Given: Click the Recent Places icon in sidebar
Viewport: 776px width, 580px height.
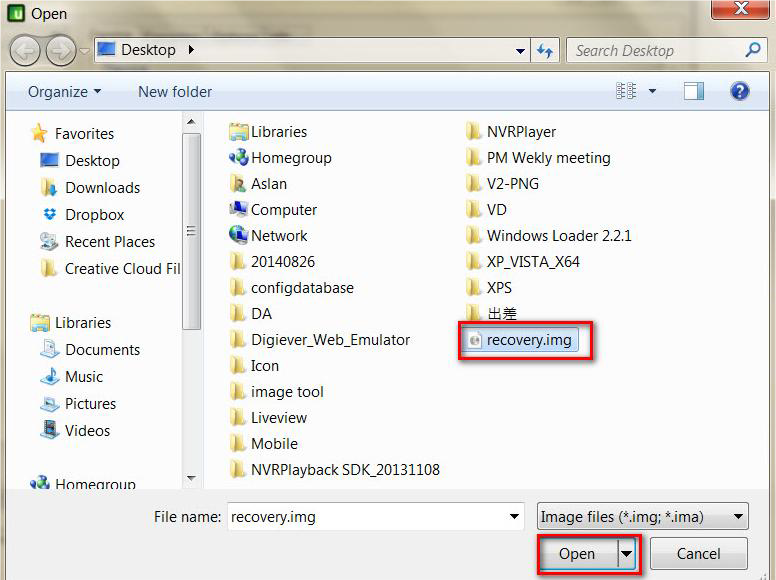Looking at the screenshot, I should click(x=49, y=242).
